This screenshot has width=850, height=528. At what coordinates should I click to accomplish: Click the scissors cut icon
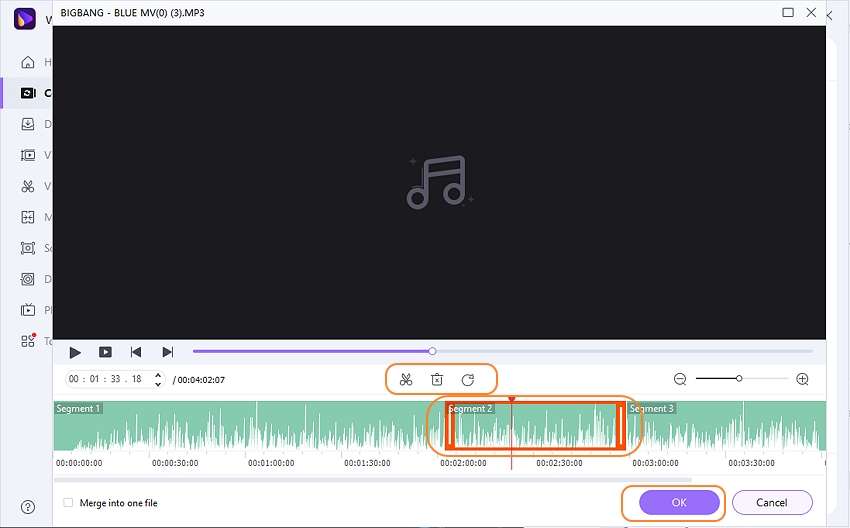tap(405, 379)
